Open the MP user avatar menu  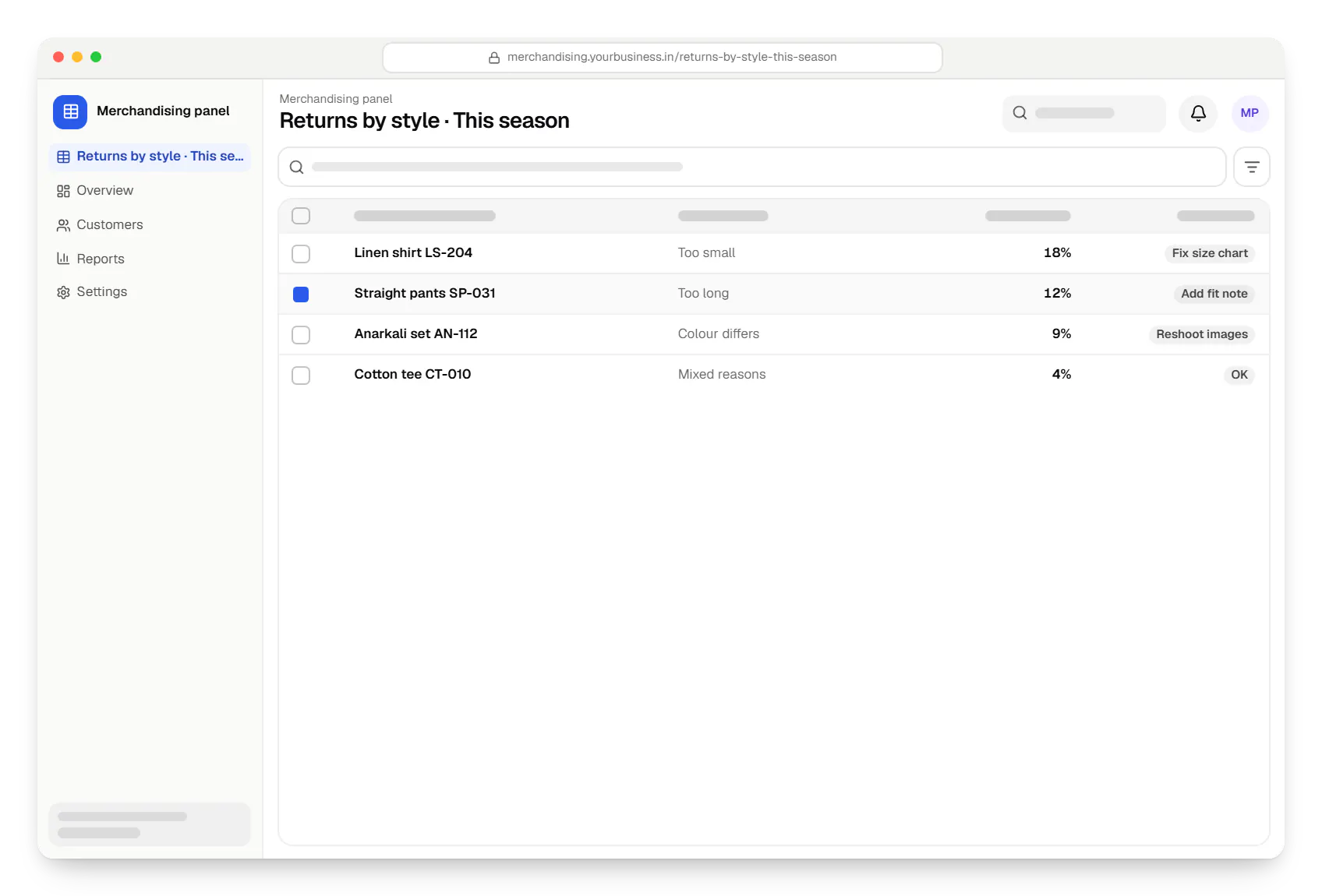[1250, 114]
